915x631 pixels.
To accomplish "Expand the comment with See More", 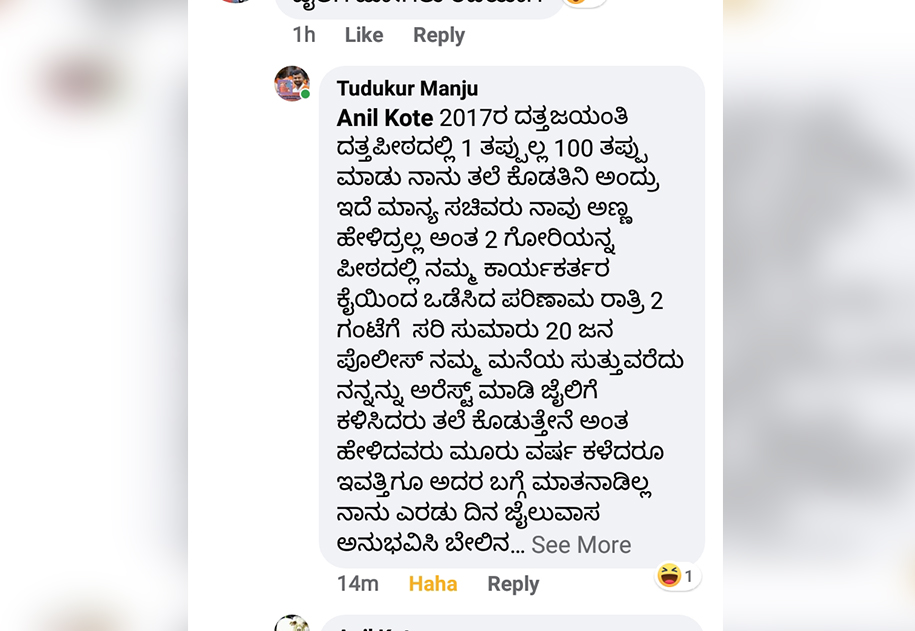I will pyautogui.click(x=581, y=545).
